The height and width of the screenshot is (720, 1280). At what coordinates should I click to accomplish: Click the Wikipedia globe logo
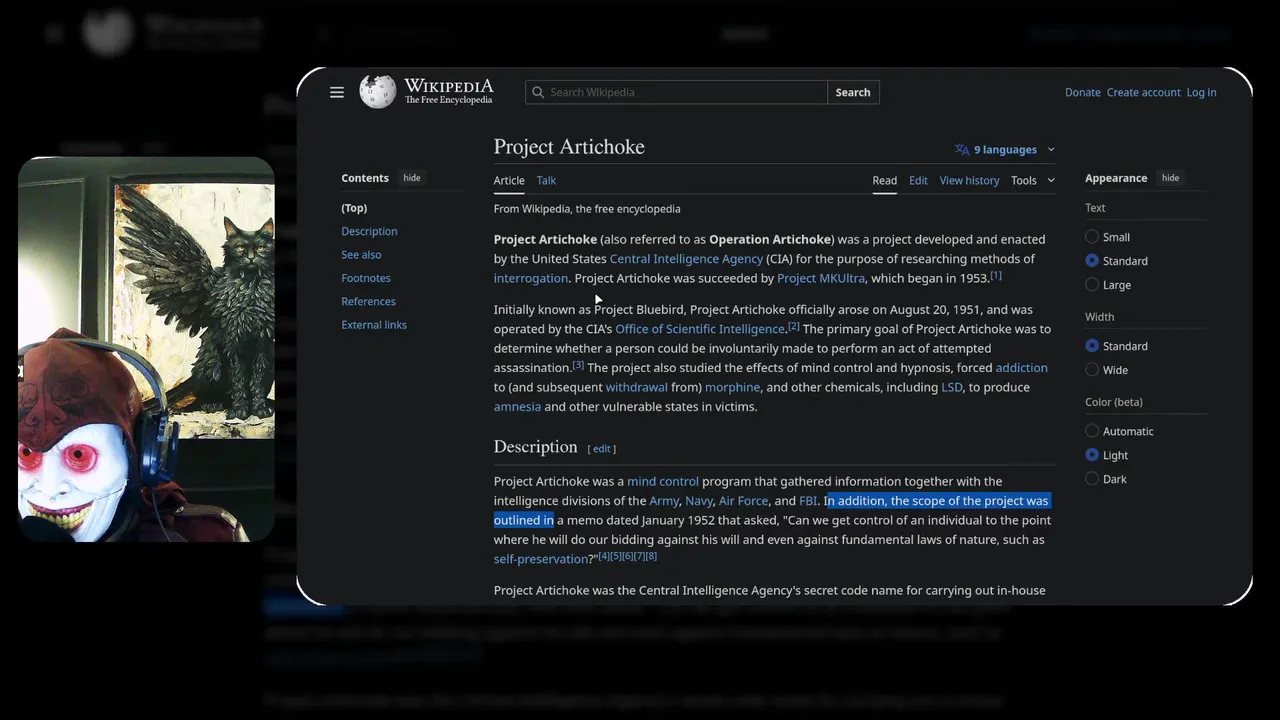tap(377, 92)
